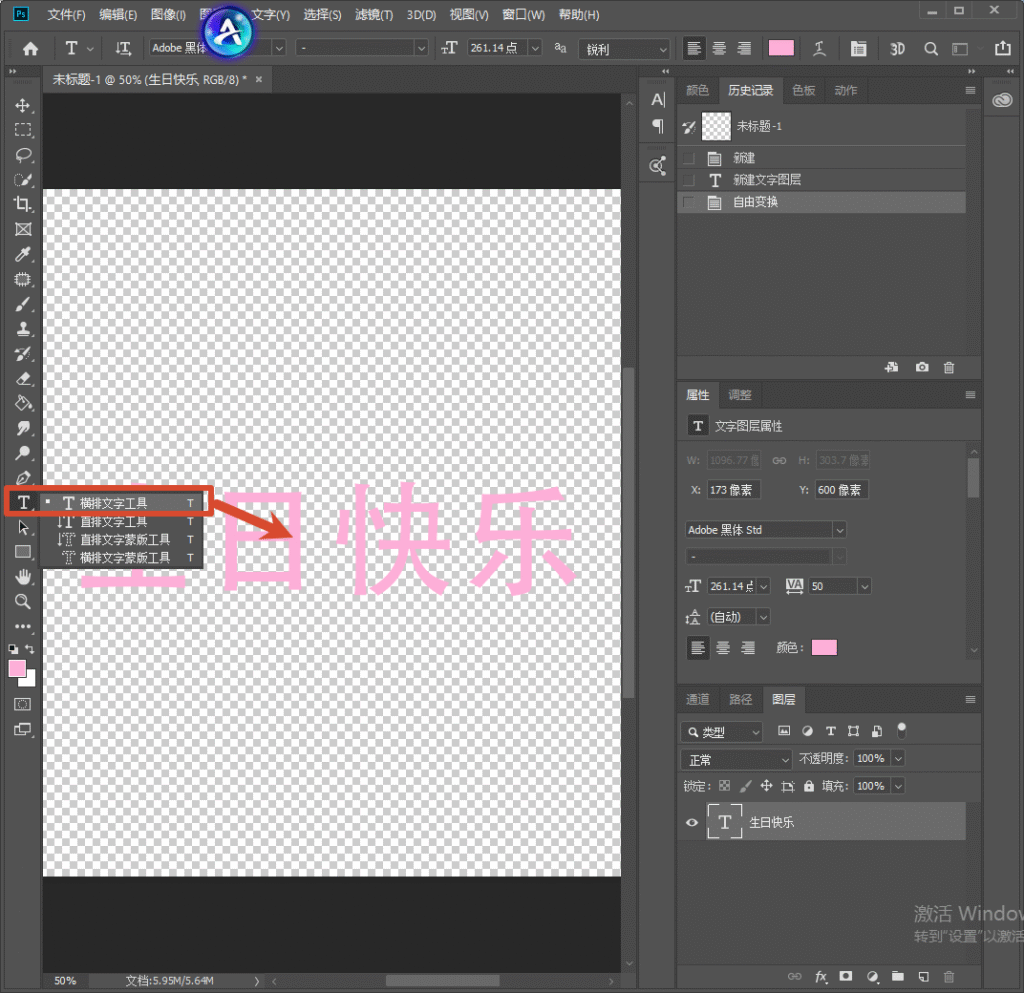Select the Lasso tool
Image resolution: width=1024 pixels, height=993 pixels.
23,155
